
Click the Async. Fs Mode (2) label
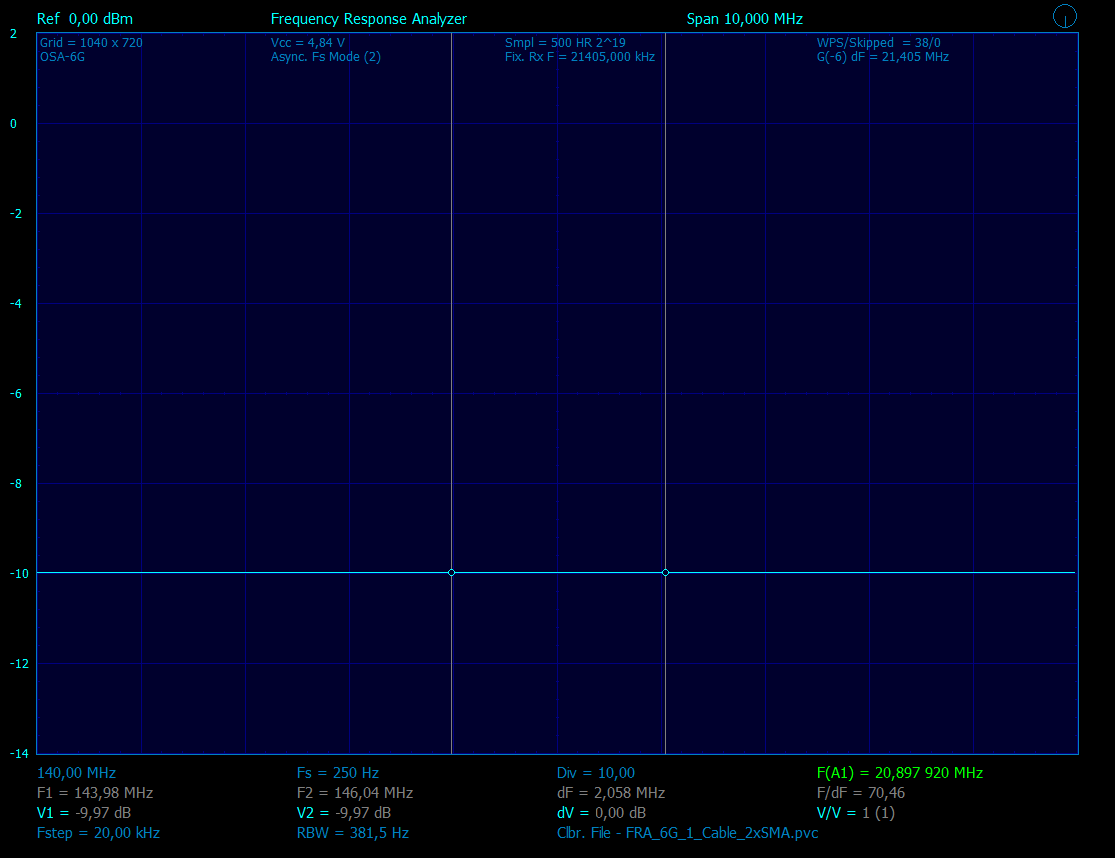(x=325, y=57)
